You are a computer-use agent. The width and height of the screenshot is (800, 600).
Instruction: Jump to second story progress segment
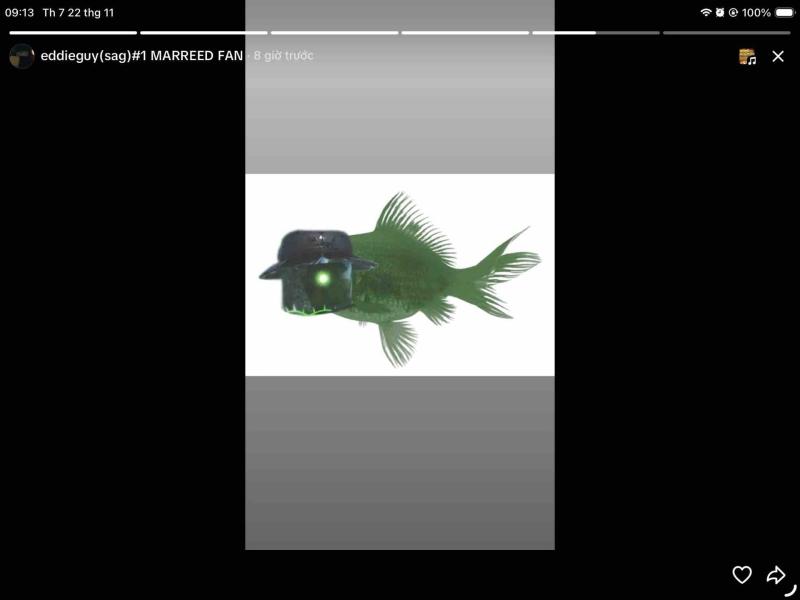click(204, 32)
